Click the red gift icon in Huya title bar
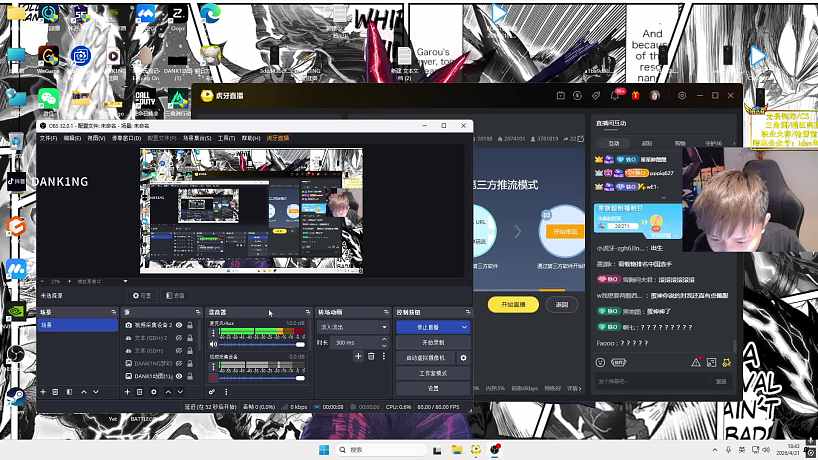This screenshot has width=818, height=460. (x=635, y=96)
